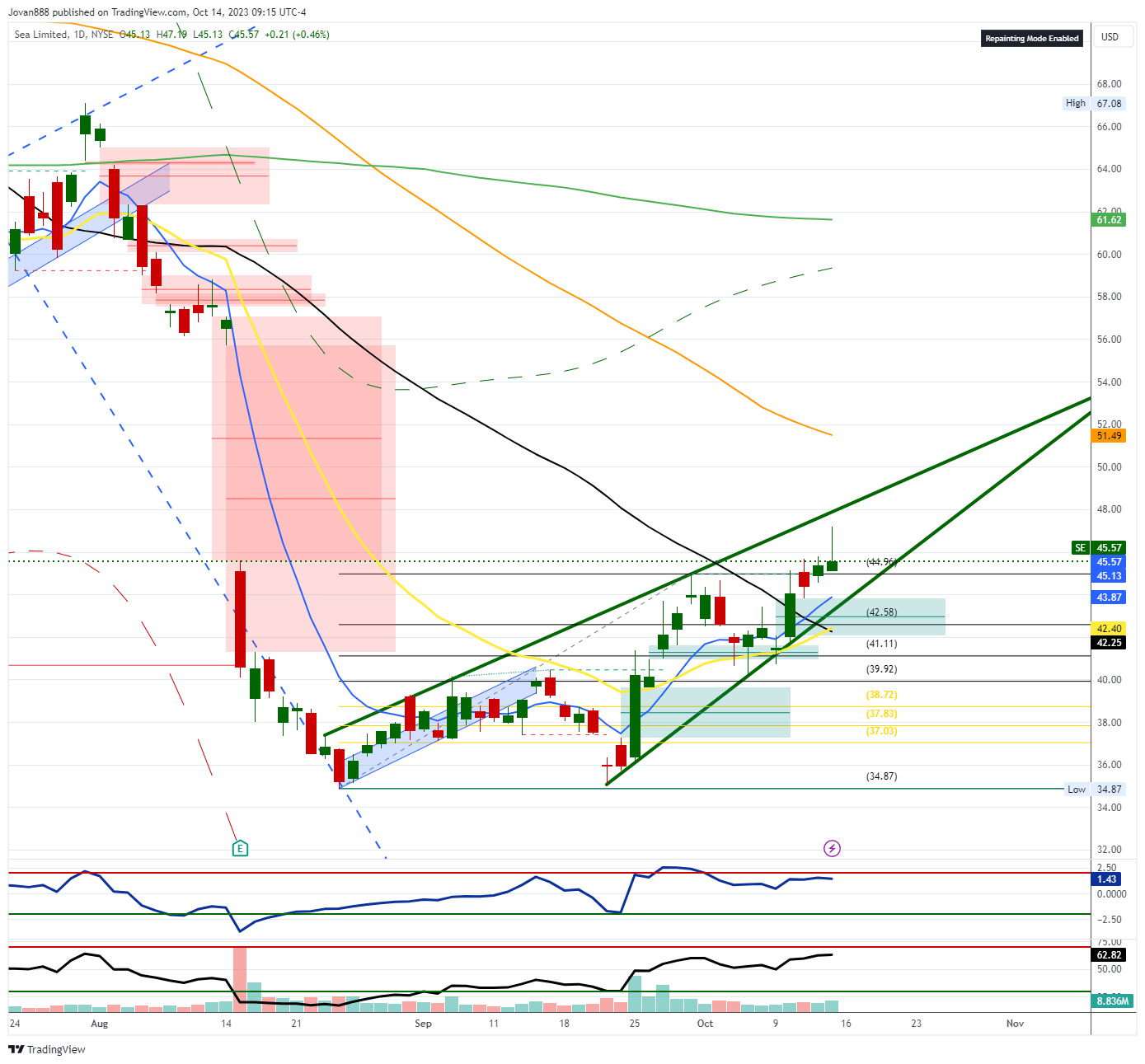Click the 54.00 price axis tick
The image size is (1145, 1064).
pos(1109,382)
